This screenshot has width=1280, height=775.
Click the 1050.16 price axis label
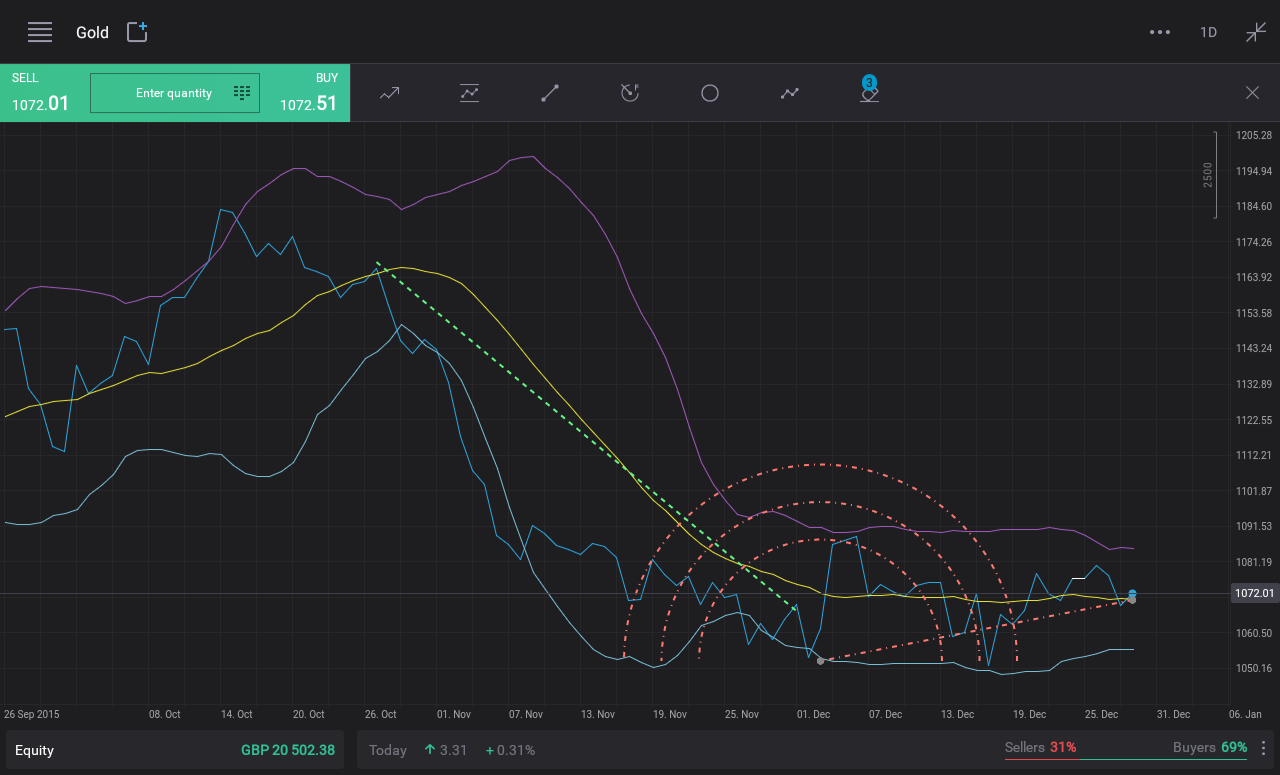[x=1254, y=668]
